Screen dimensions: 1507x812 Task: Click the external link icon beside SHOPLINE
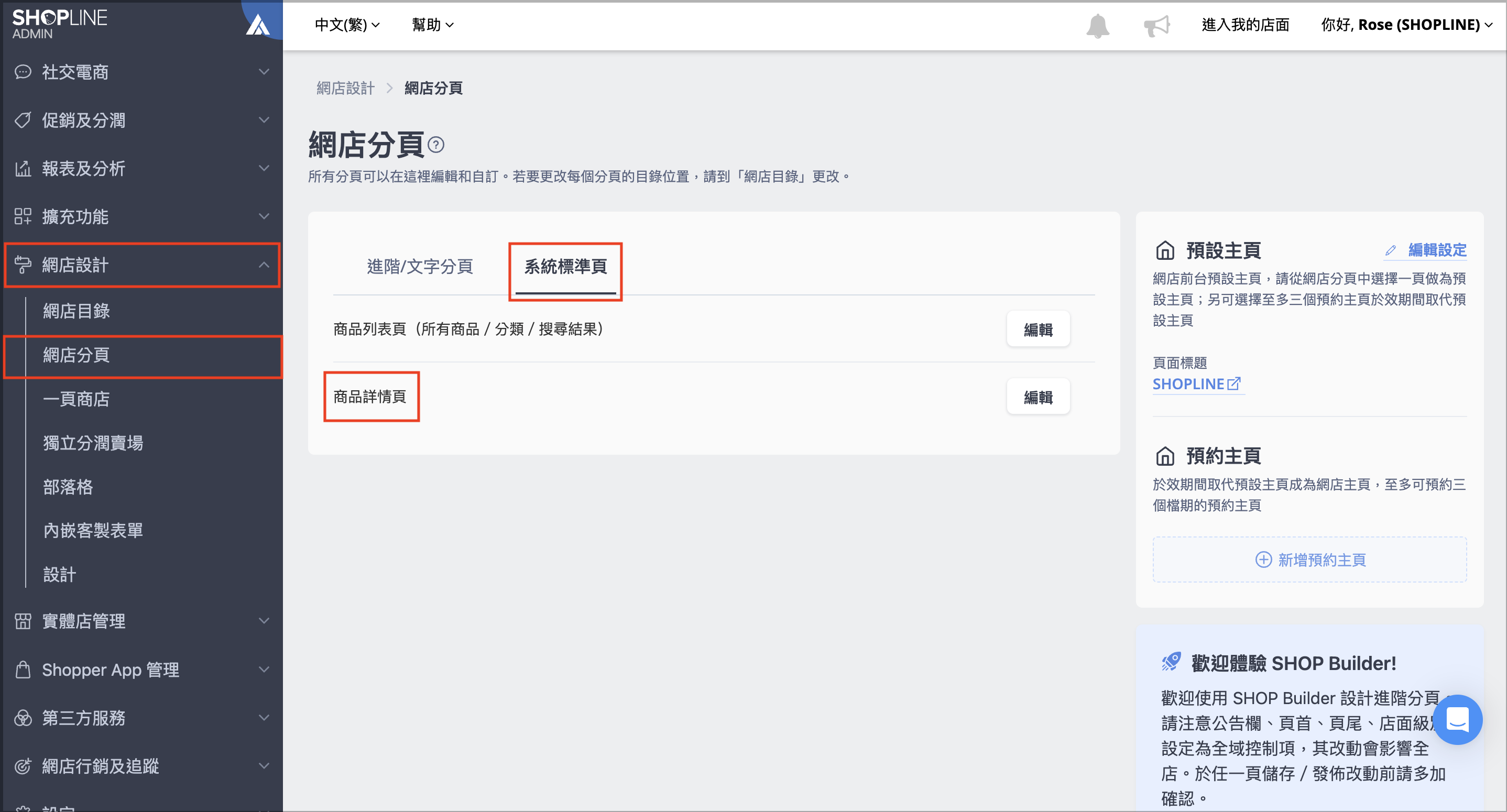coord(1234,384)
